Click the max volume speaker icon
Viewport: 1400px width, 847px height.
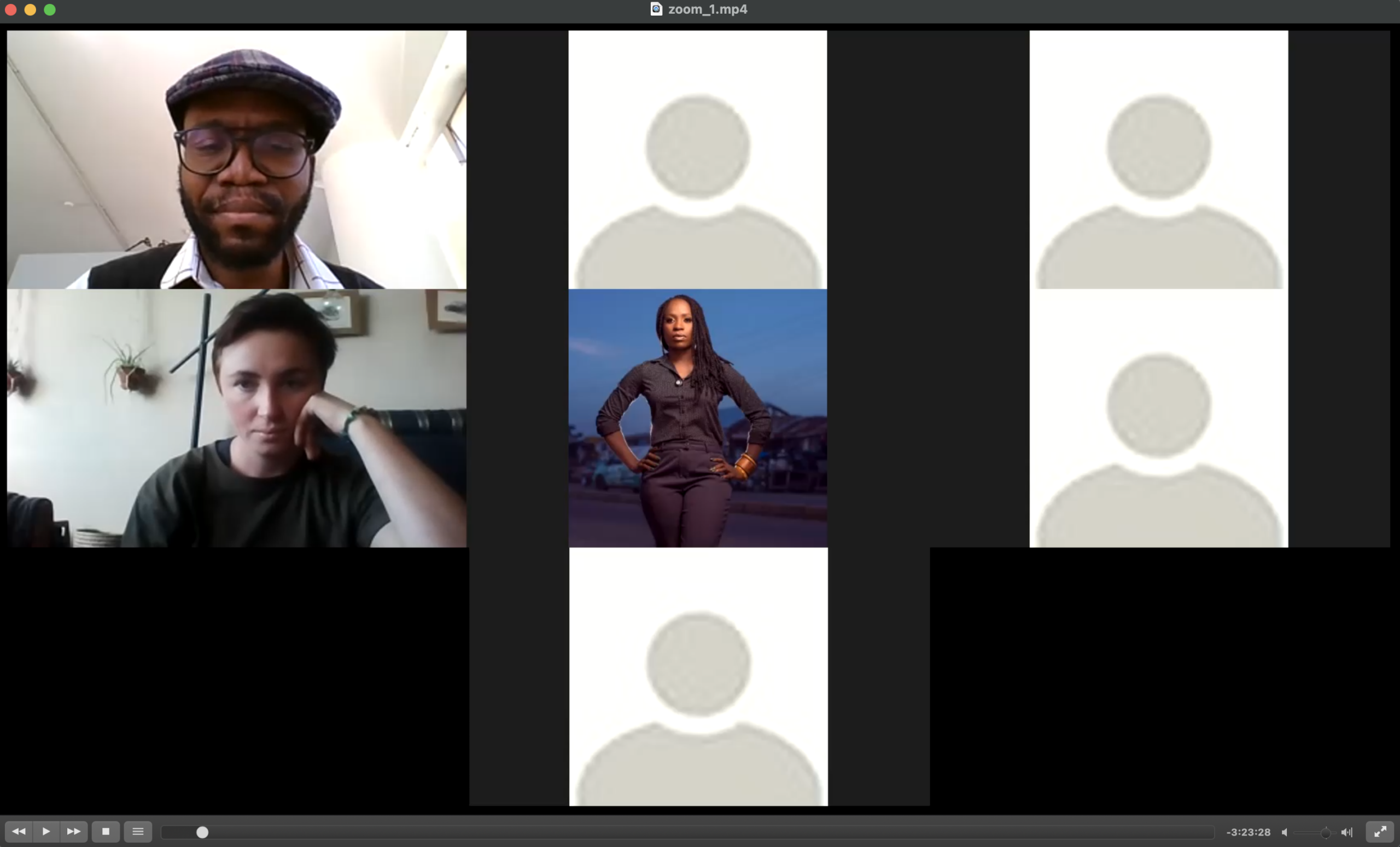(1347, 832)
